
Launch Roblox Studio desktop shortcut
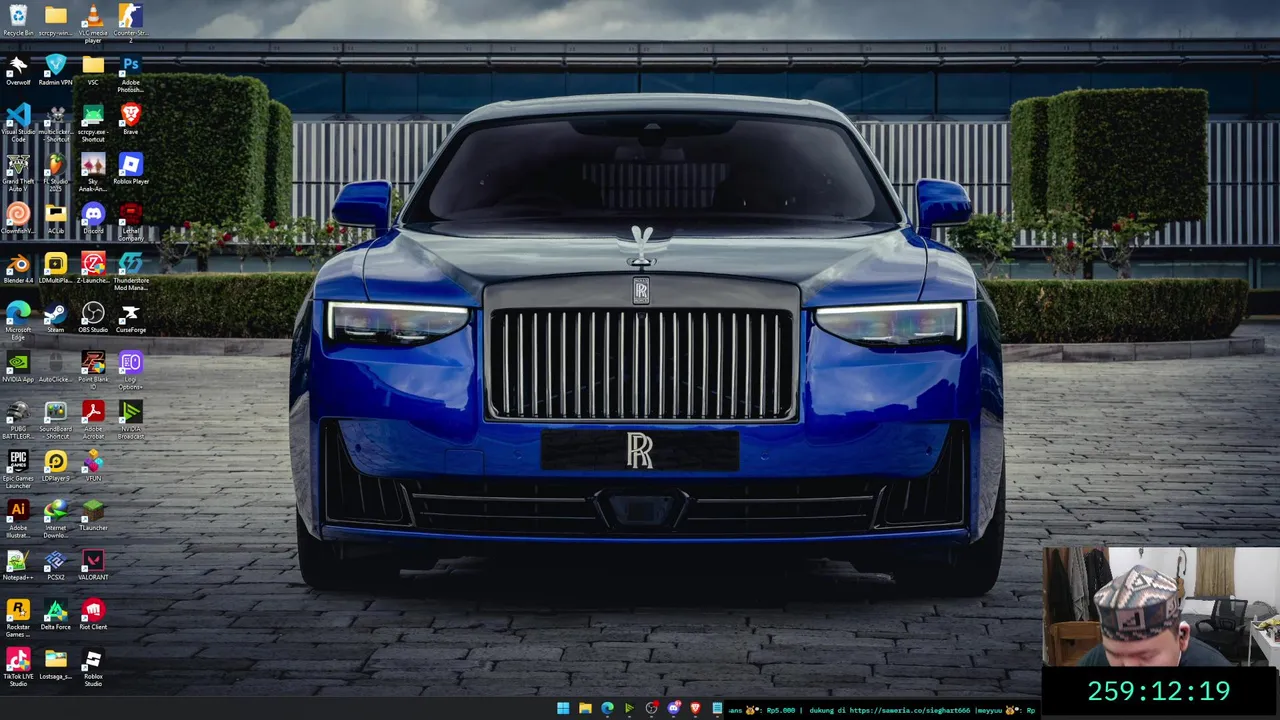[x=93, y=666]
